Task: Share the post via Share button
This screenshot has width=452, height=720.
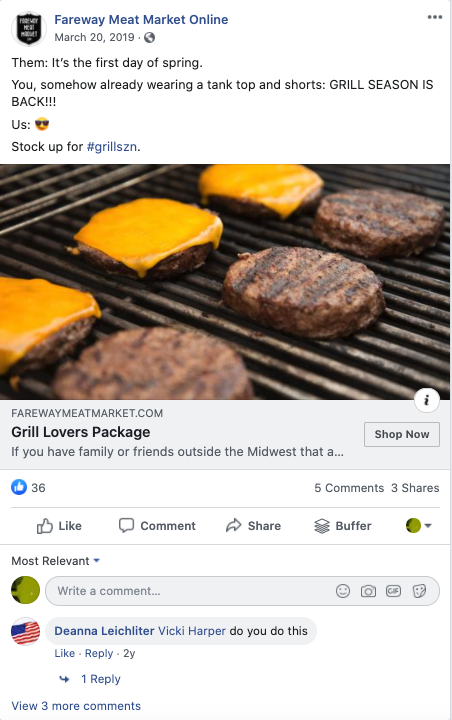Action: pos(253,526)
